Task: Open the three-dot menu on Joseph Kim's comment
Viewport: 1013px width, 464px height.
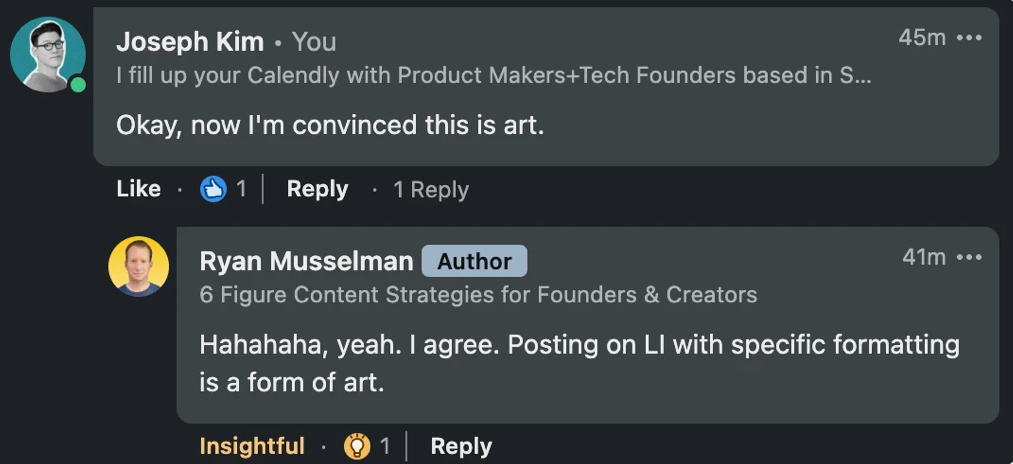Action: (969, 38)
